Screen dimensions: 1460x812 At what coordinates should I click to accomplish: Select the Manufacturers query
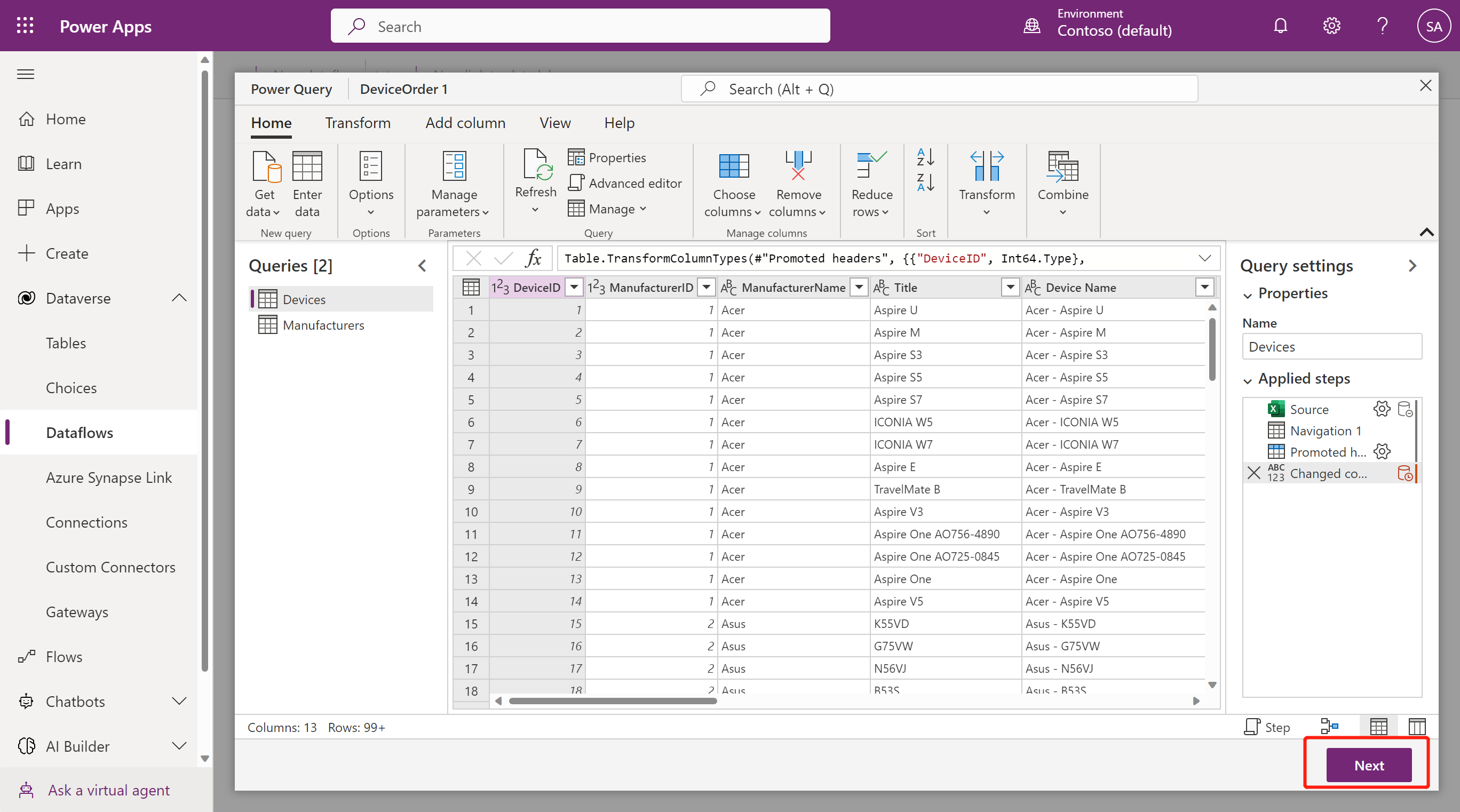coord(323,325)
